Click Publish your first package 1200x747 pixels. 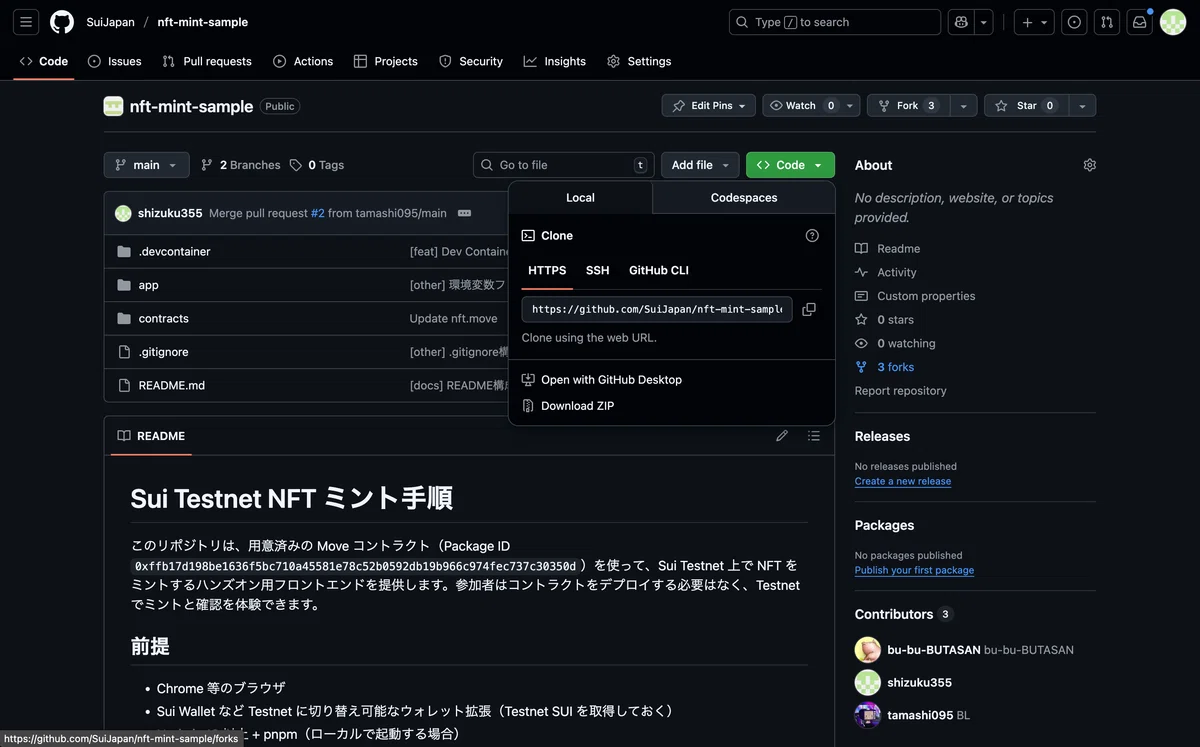click(914, 570)
